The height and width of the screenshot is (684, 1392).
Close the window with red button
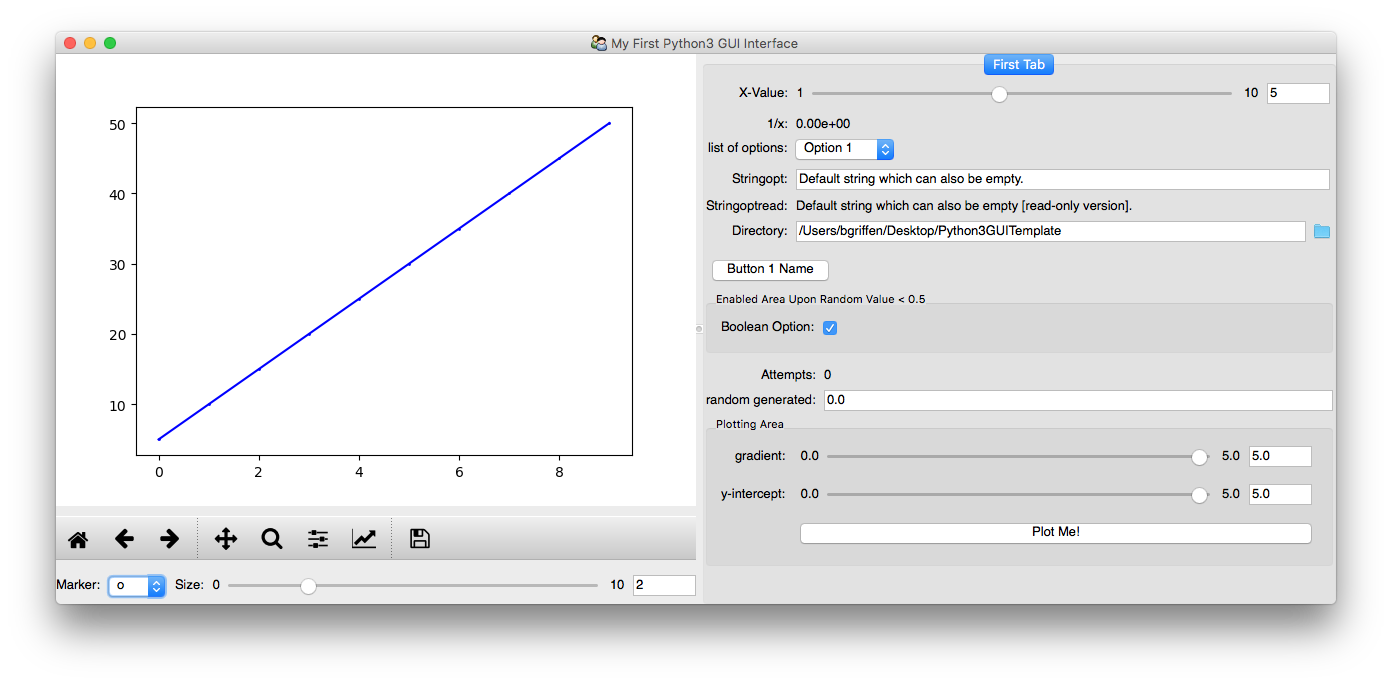pos(70,43)
